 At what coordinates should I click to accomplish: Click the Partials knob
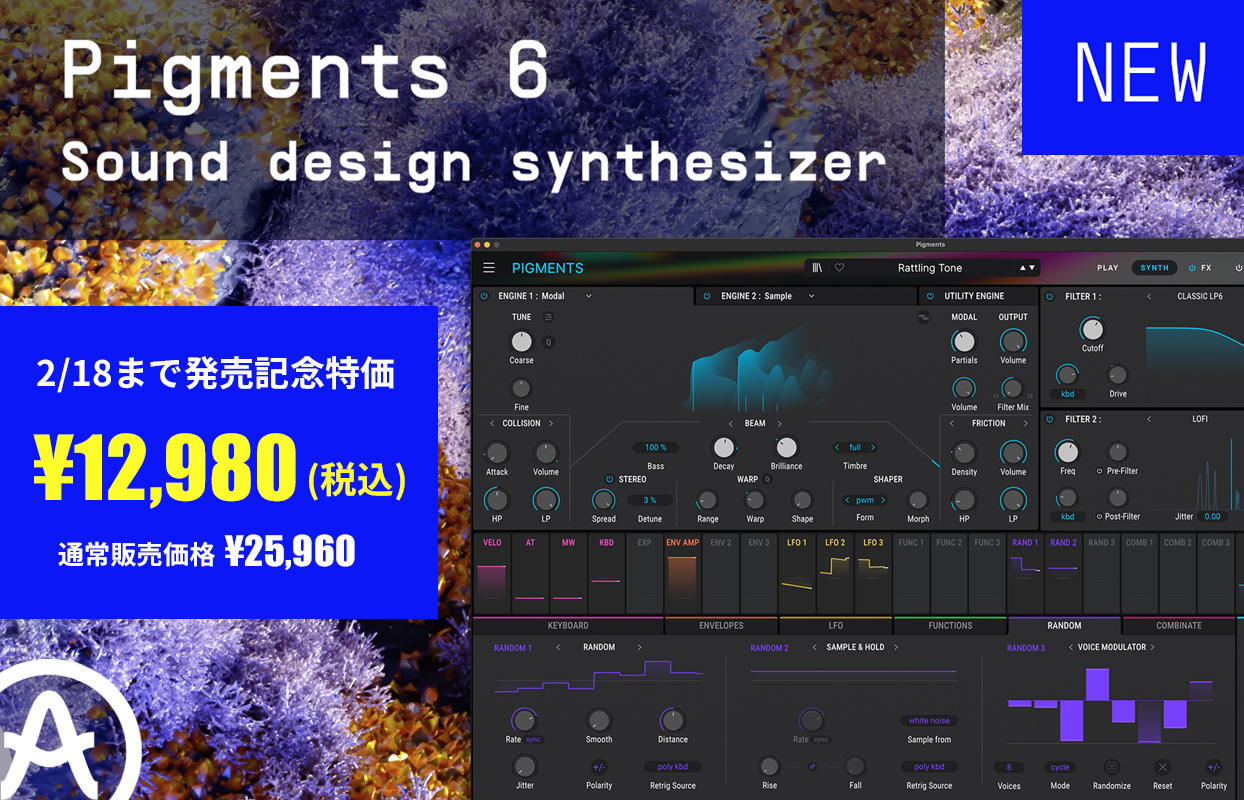[x=964, y=341]
